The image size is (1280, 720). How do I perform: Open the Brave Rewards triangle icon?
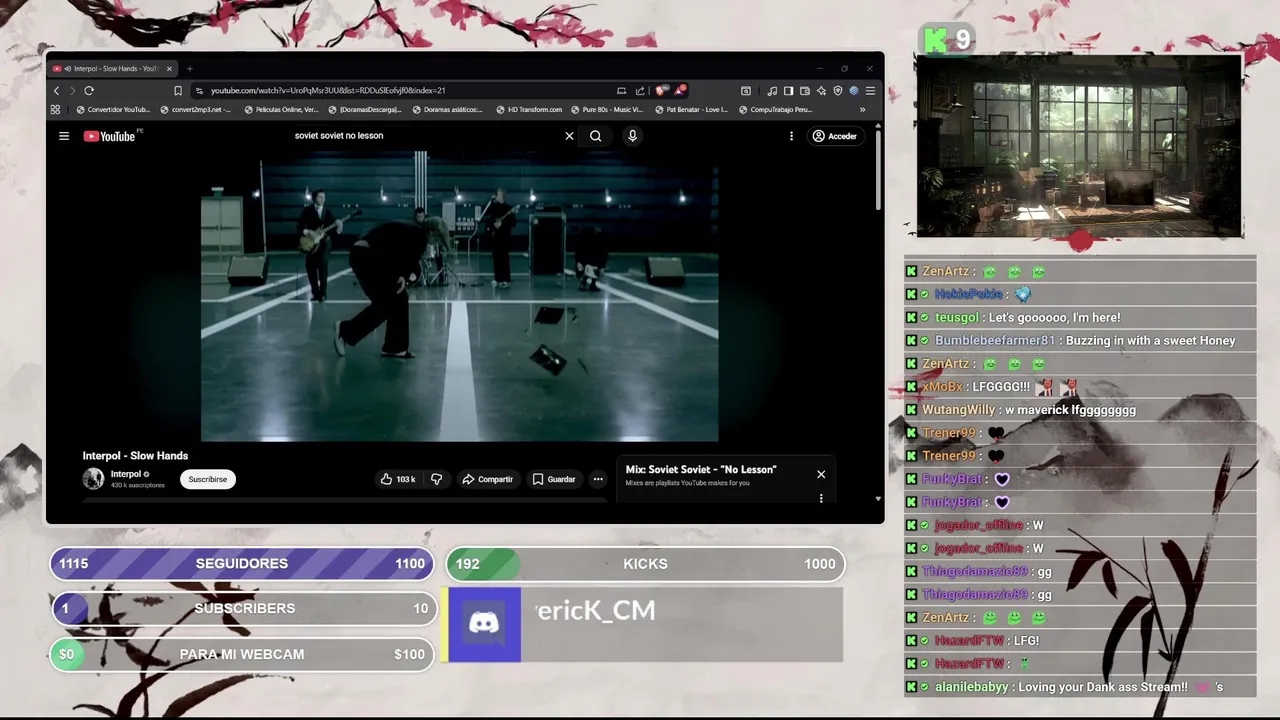[x=680, y=90]
